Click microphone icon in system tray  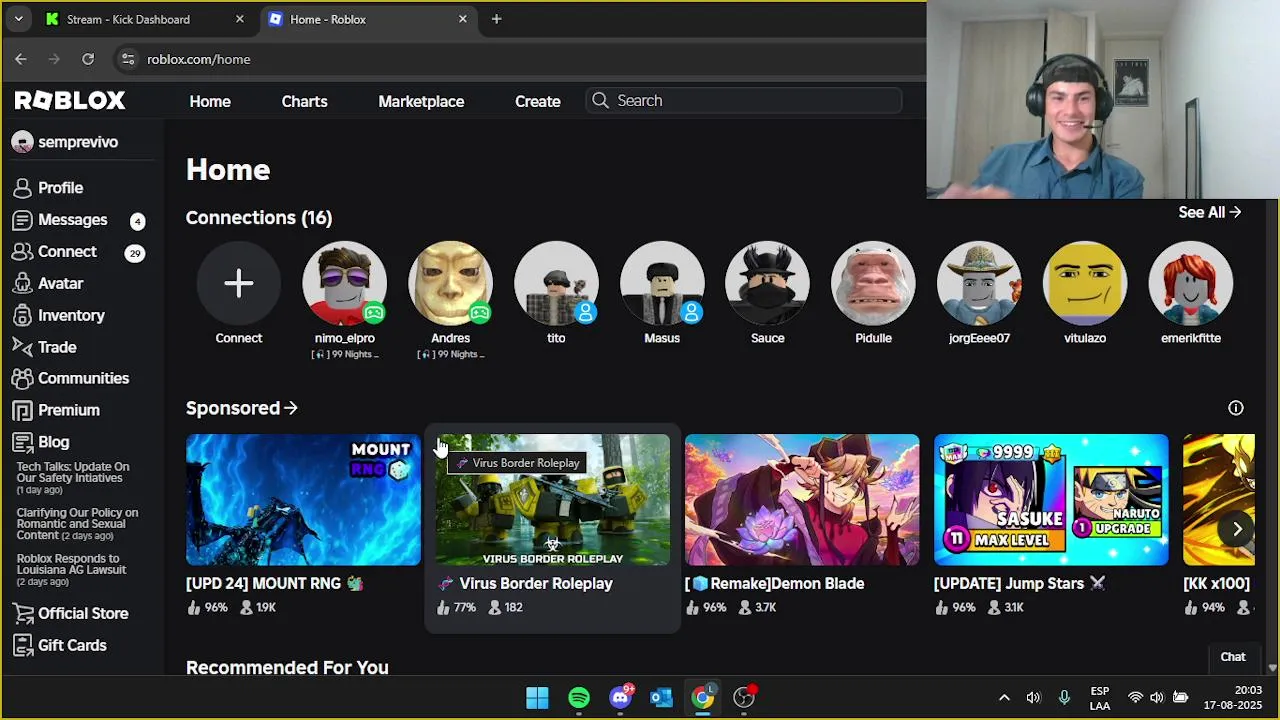point(1064,697)
